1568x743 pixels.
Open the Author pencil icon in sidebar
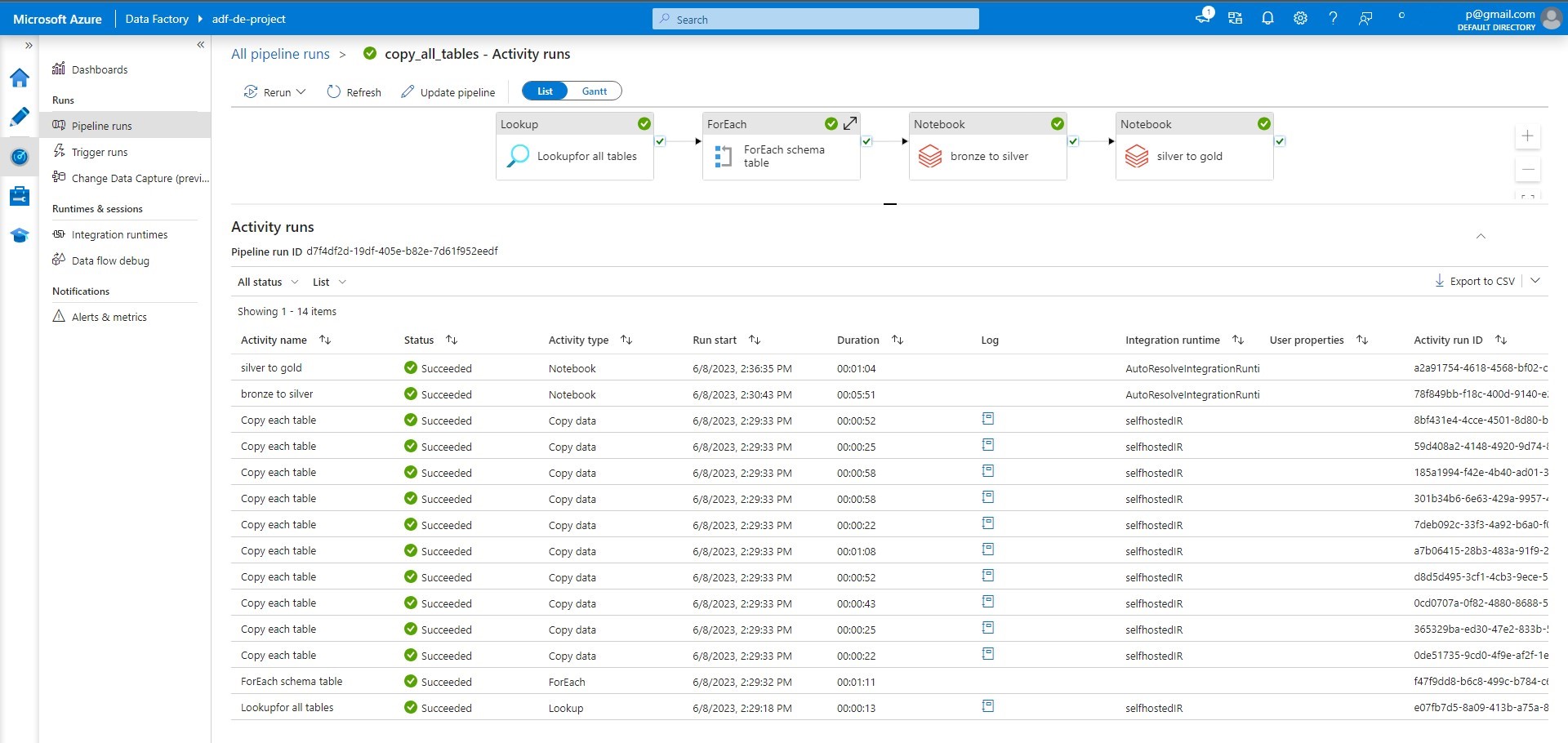click(20, 117)
